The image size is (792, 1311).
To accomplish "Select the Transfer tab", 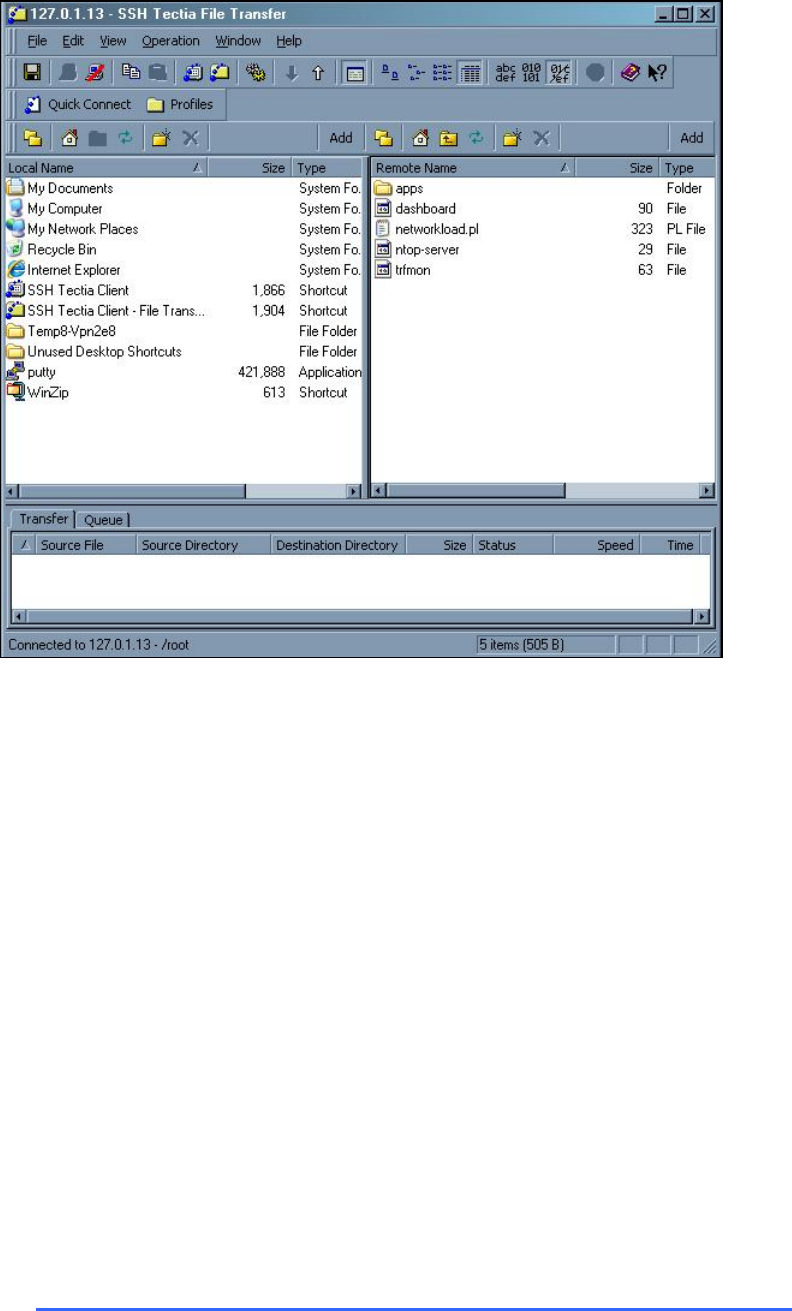I will pyautogui.click(x=44, y=519).
